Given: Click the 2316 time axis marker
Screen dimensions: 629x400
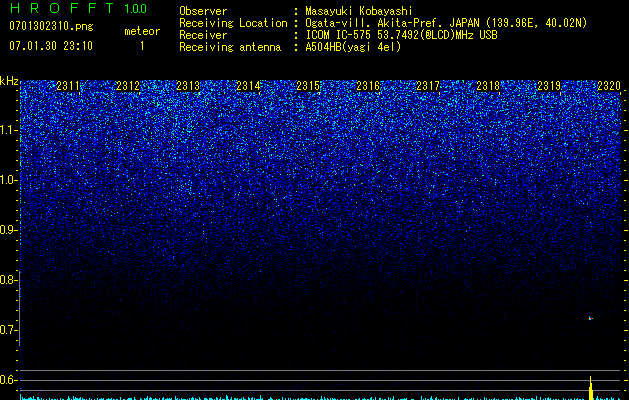Looking at the screenshot, I should click(x=368, y=85).
